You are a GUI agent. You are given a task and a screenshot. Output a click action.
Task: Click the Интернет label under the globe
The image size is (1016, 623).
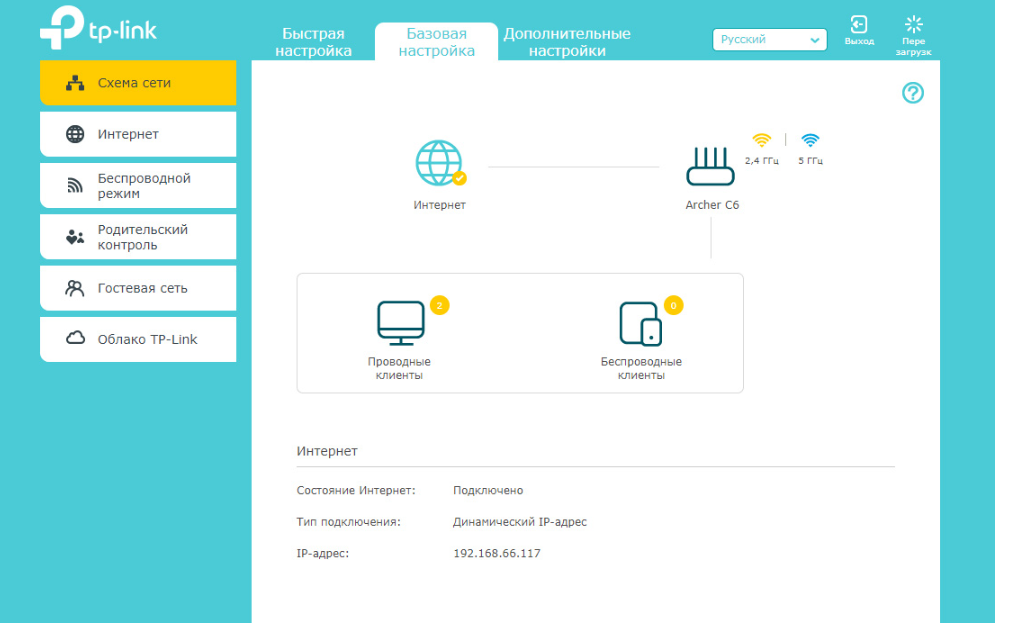[439, 205]
